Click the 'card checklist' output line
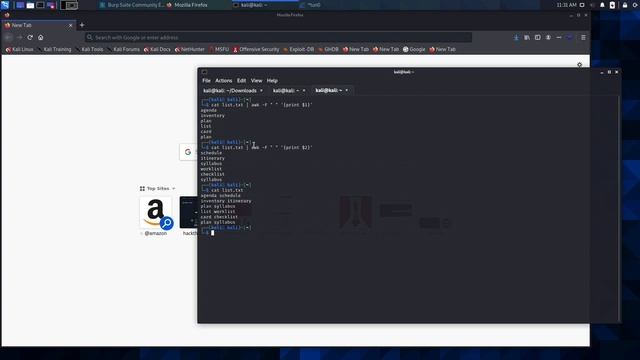Screen dimensions: 640x360 pos(219,217)
